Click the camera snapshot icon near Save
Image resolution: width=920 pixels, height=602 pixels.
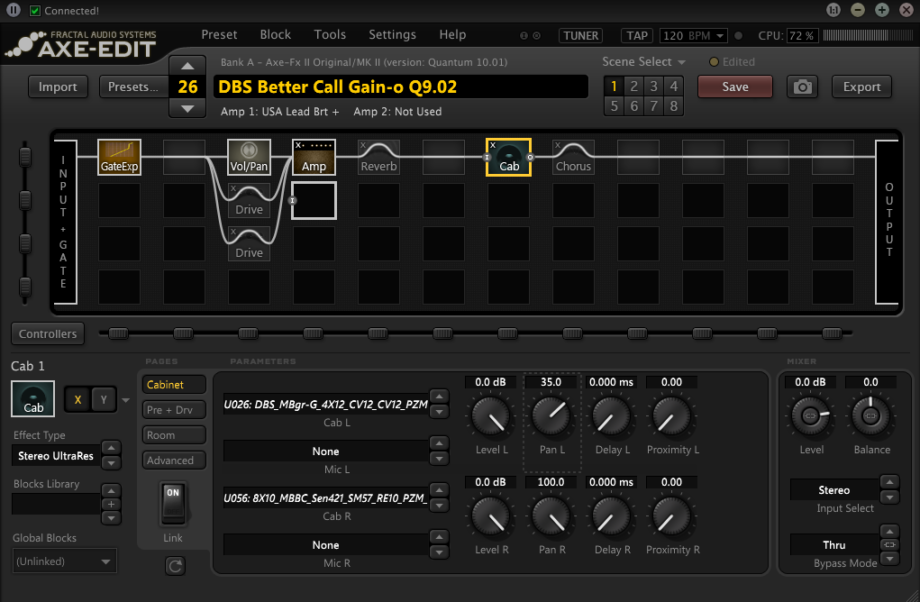[x=802, y=87]
